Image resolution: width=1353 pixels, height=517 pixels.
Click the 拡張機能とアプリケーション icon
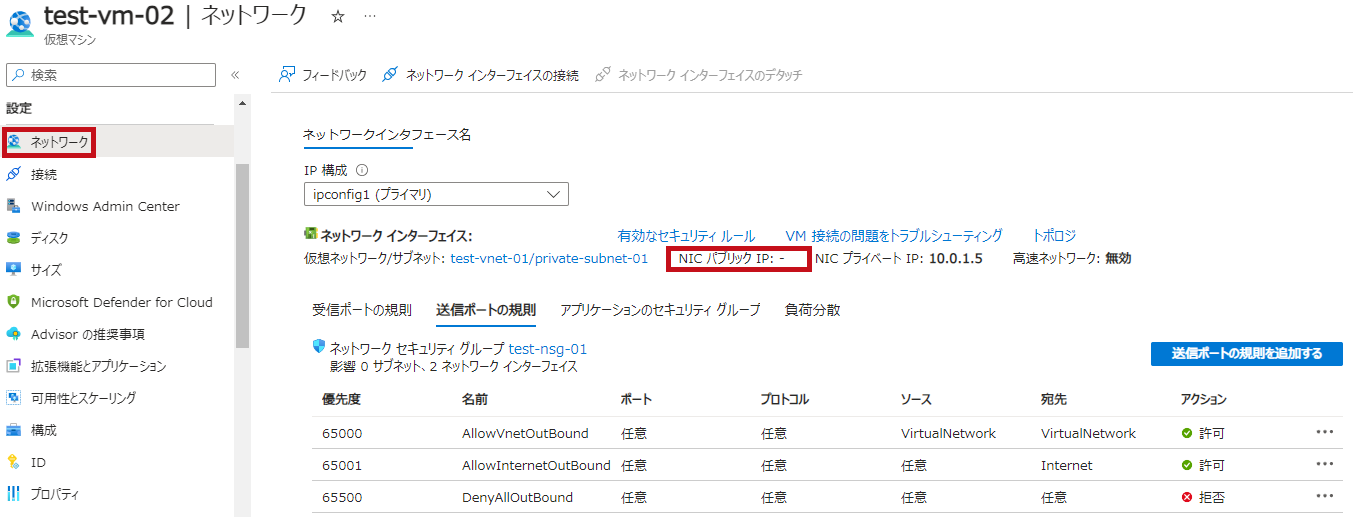pyautogui.click(x=14, y=366)
